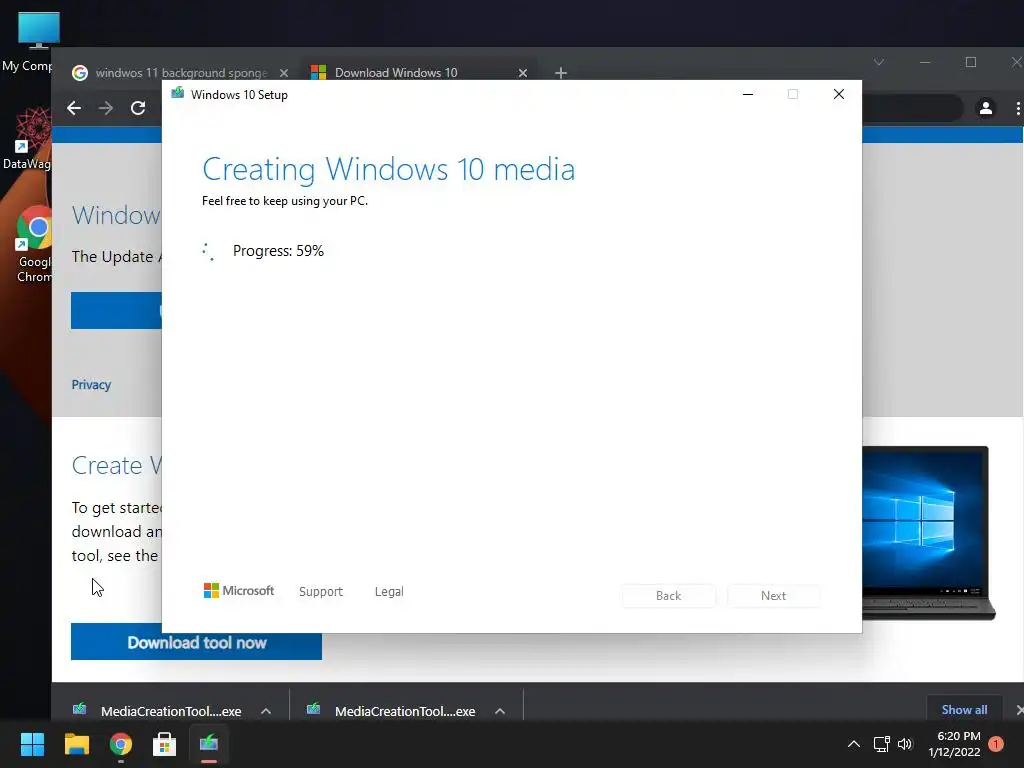Open the volume tray icon
The height and width of the screenshot is (768, 1024).
(x=905, y=744)
